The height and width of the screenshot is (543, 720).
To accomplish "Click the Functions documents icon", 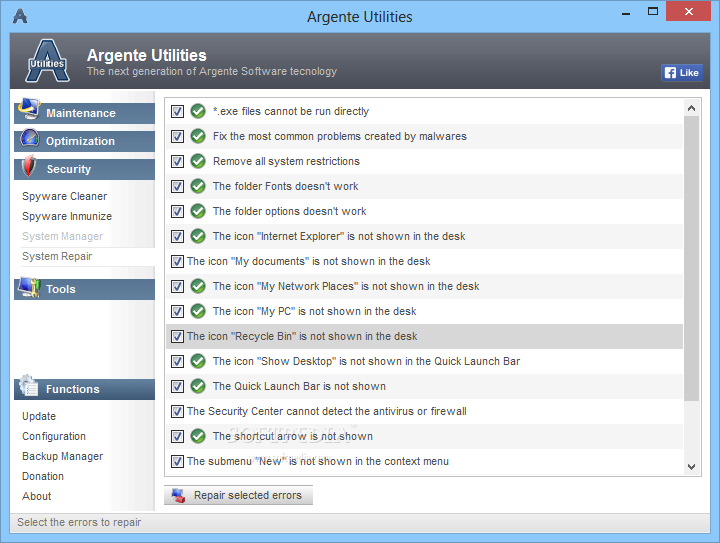I will tap(29, 386).
